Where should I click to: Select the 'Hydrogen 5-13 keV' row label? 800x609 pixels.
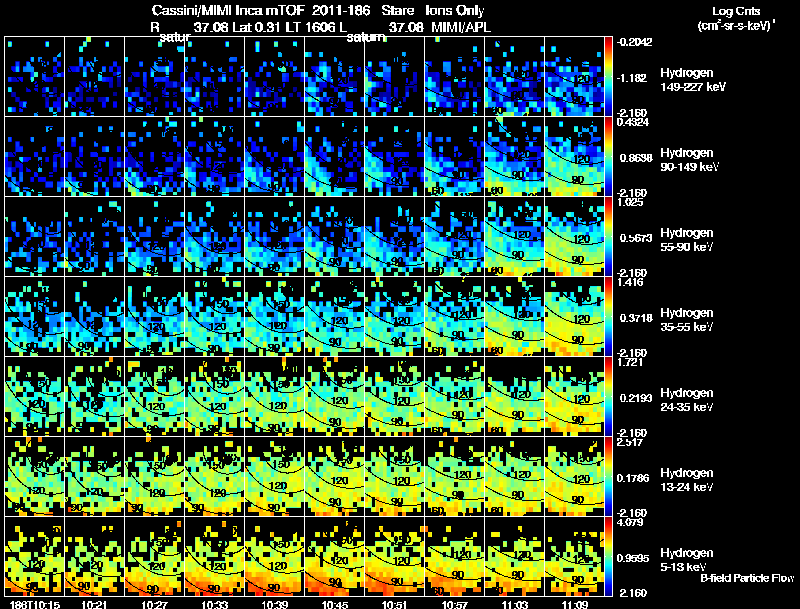[687, 560]
